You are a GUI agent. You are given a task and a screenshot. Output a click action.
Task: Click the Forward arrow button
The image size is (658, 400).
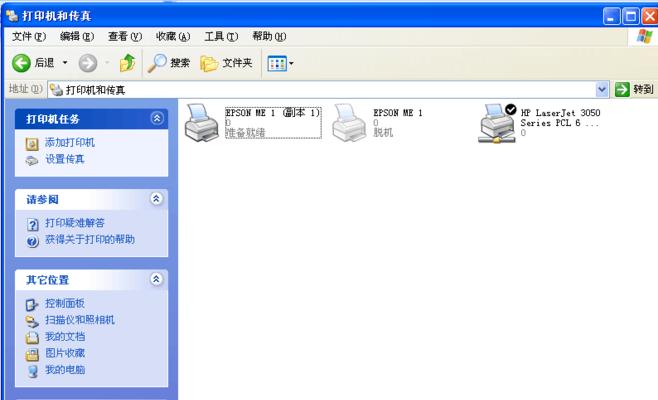pyautogui.click(x=88, y=63)
